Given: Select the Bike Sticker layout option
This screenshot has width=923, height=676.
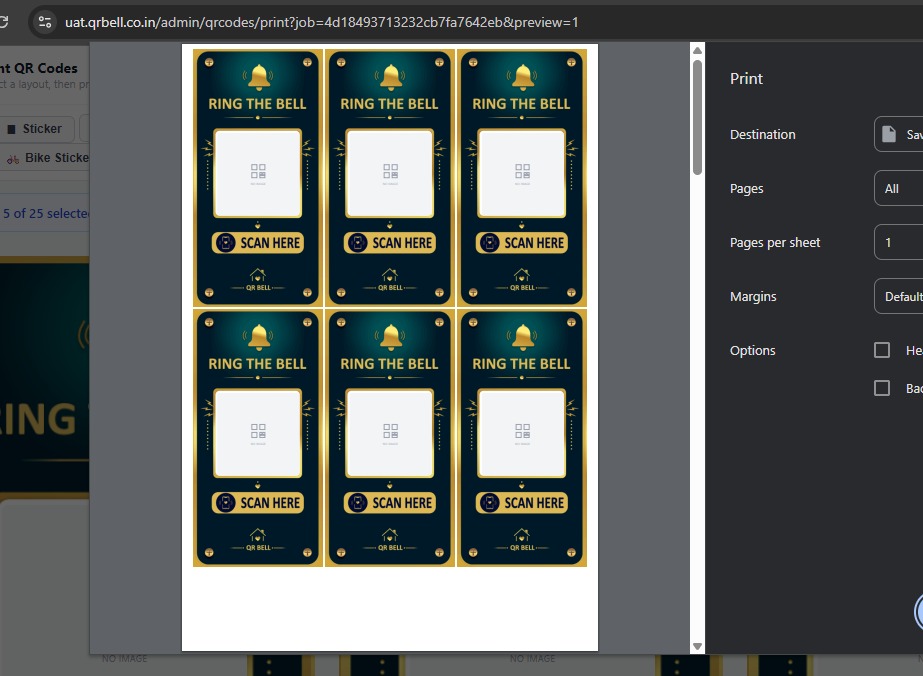Looking at the screenshot, I should click(46, 158).
